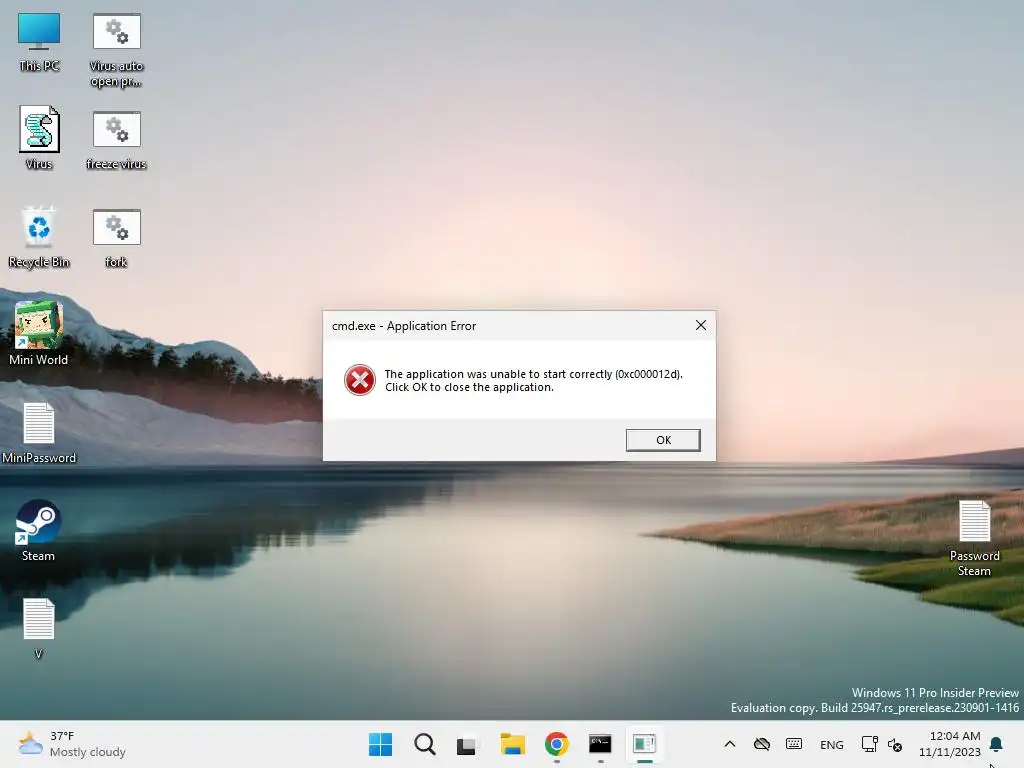1024x768 pixels.
Task: Click OK in the cmd.exe error dialog
Action: click(x=663, y=440)
